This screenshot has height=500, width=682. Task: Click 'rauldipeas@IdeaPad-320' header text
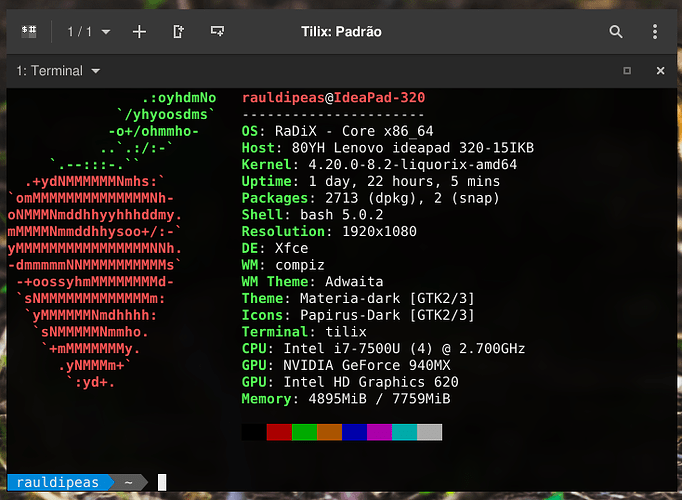point(334,97)
